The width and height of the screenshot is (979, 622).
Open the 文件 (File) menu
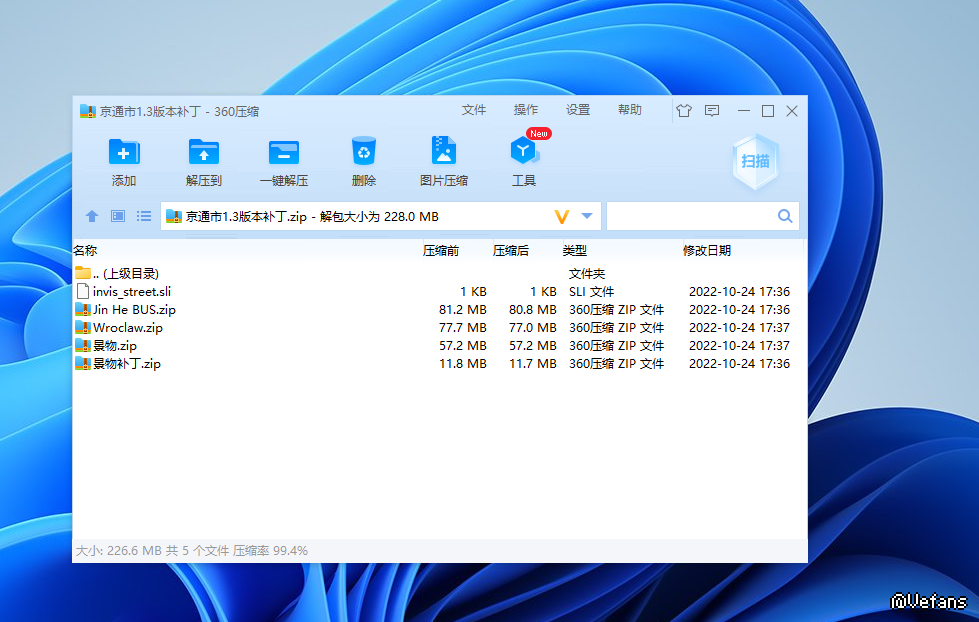(474, 110)
